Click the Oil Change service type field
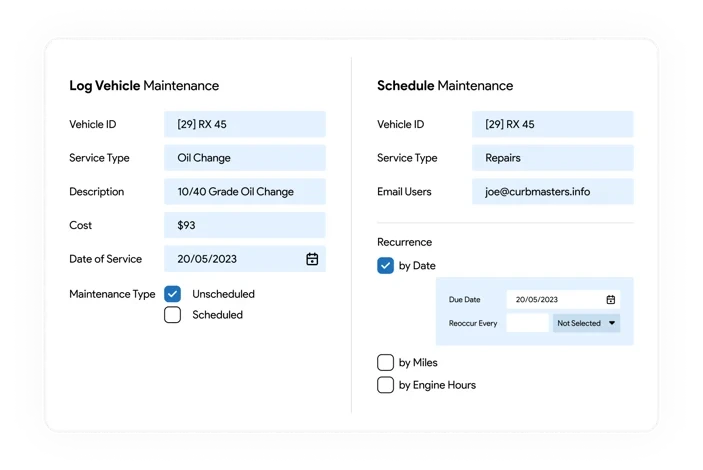 tap(245, 158)
